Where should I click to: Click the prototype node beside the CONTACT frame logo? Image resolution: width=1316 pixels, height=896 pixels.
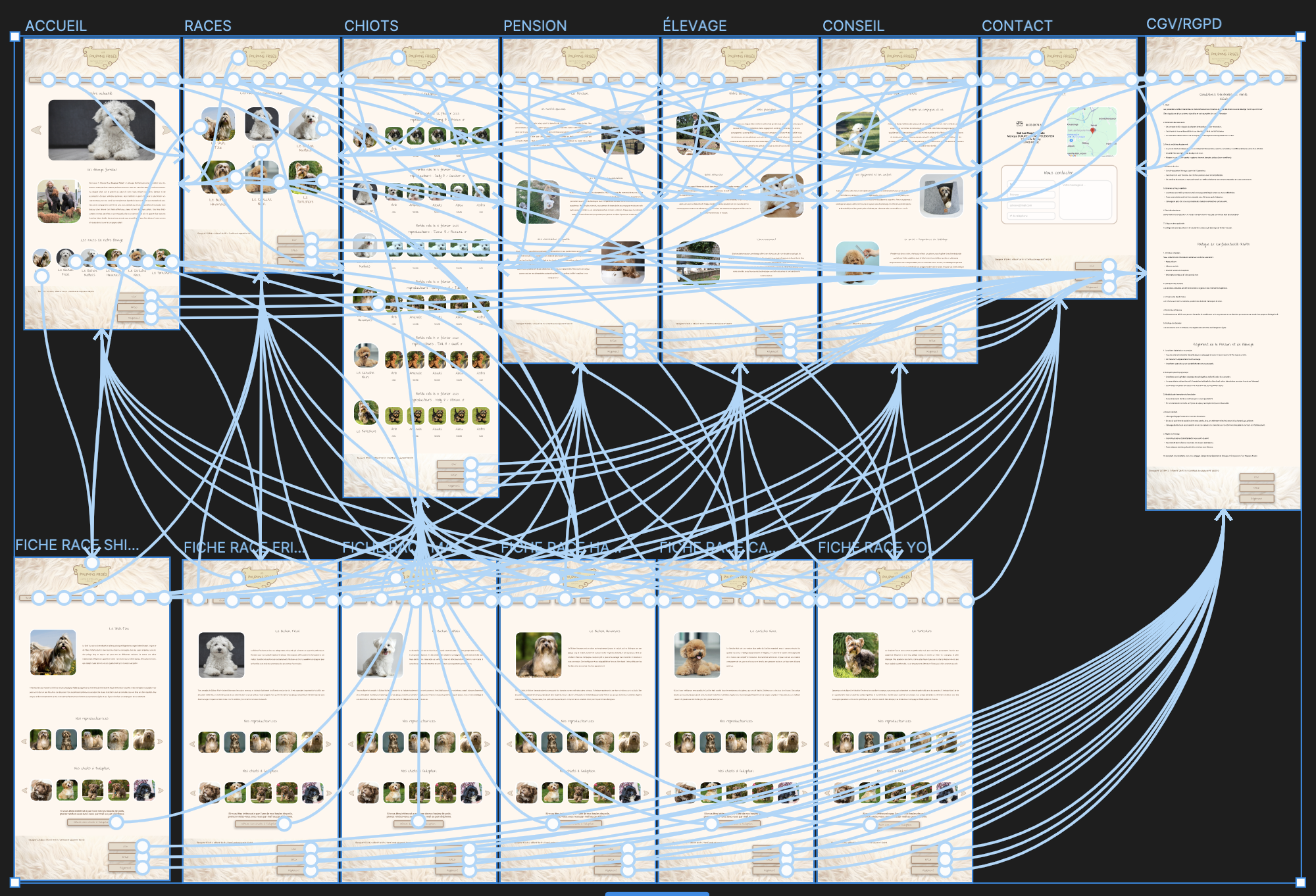click(1036, 58)
